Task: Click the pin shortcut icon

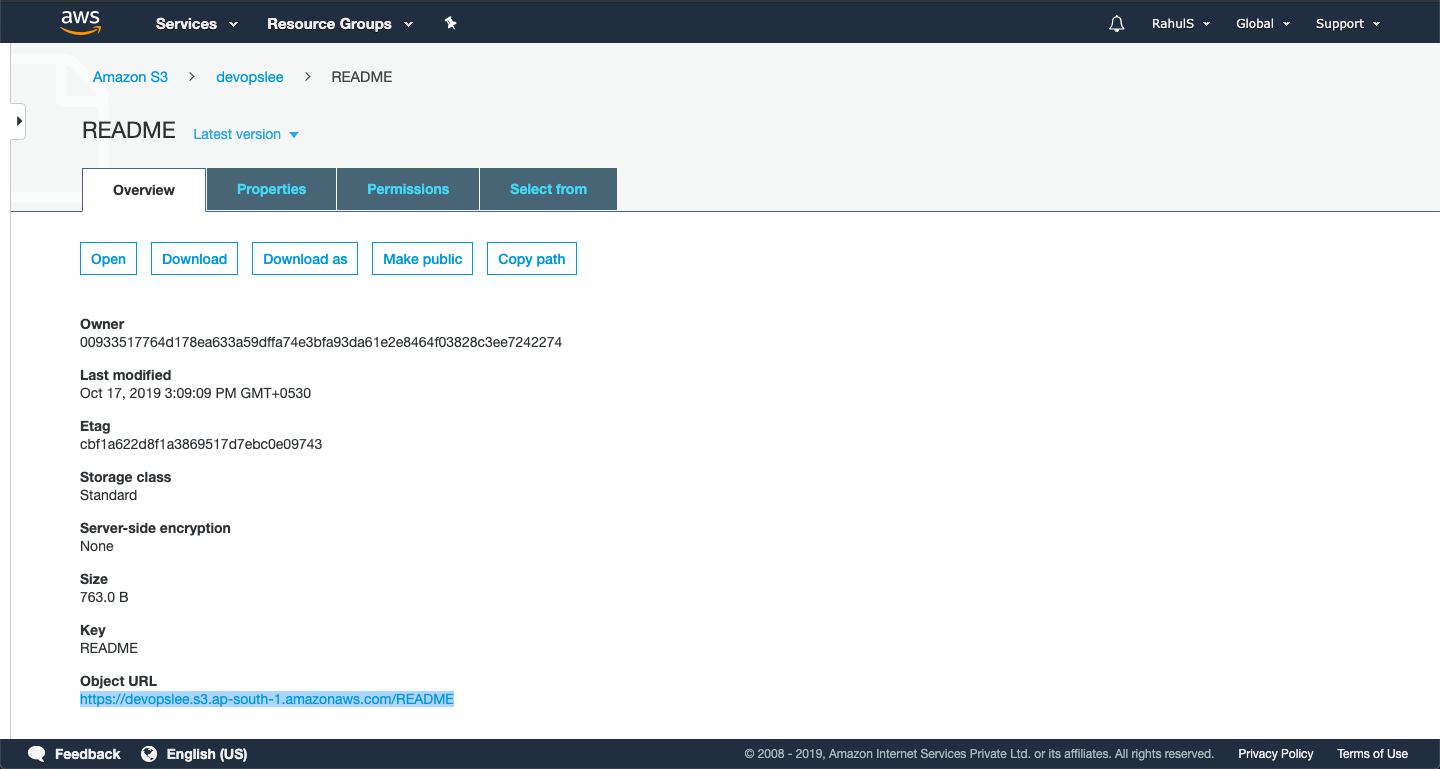Action: 451,23
